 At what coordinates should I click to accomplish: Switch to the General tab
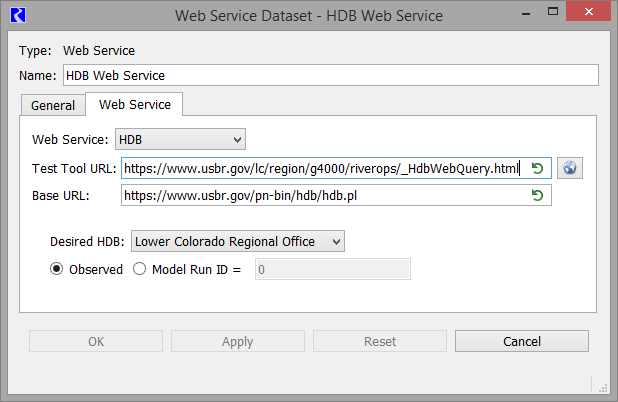click(53, 105)
